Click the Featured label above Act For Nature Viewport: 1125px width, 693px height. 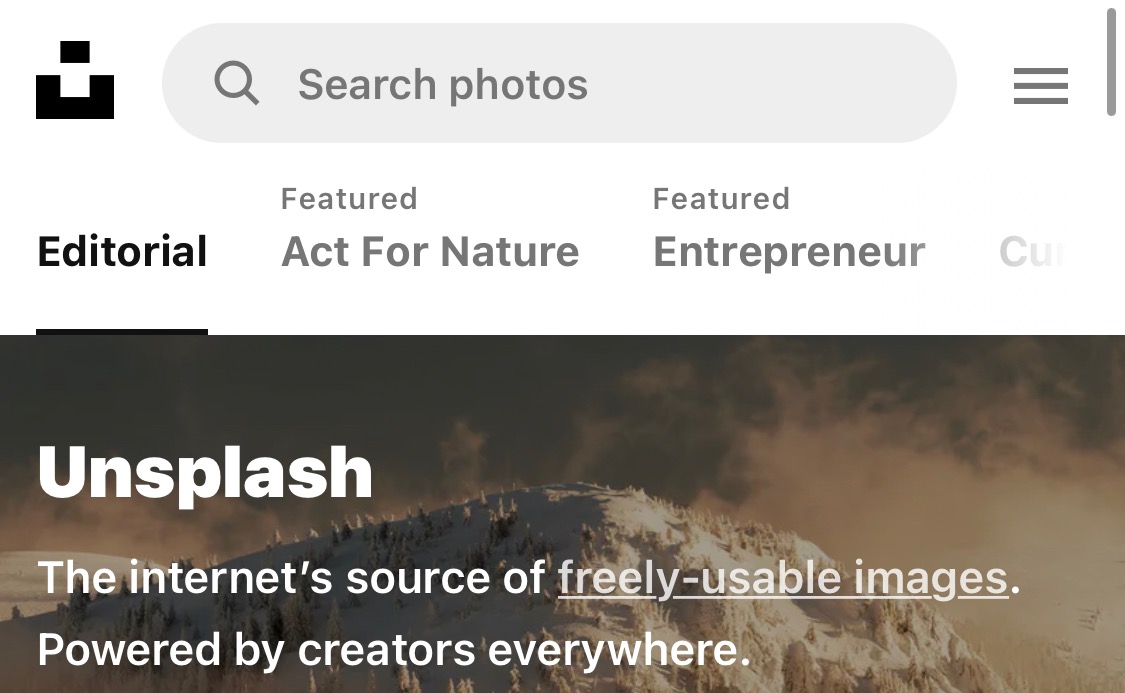tap(349, 199)
